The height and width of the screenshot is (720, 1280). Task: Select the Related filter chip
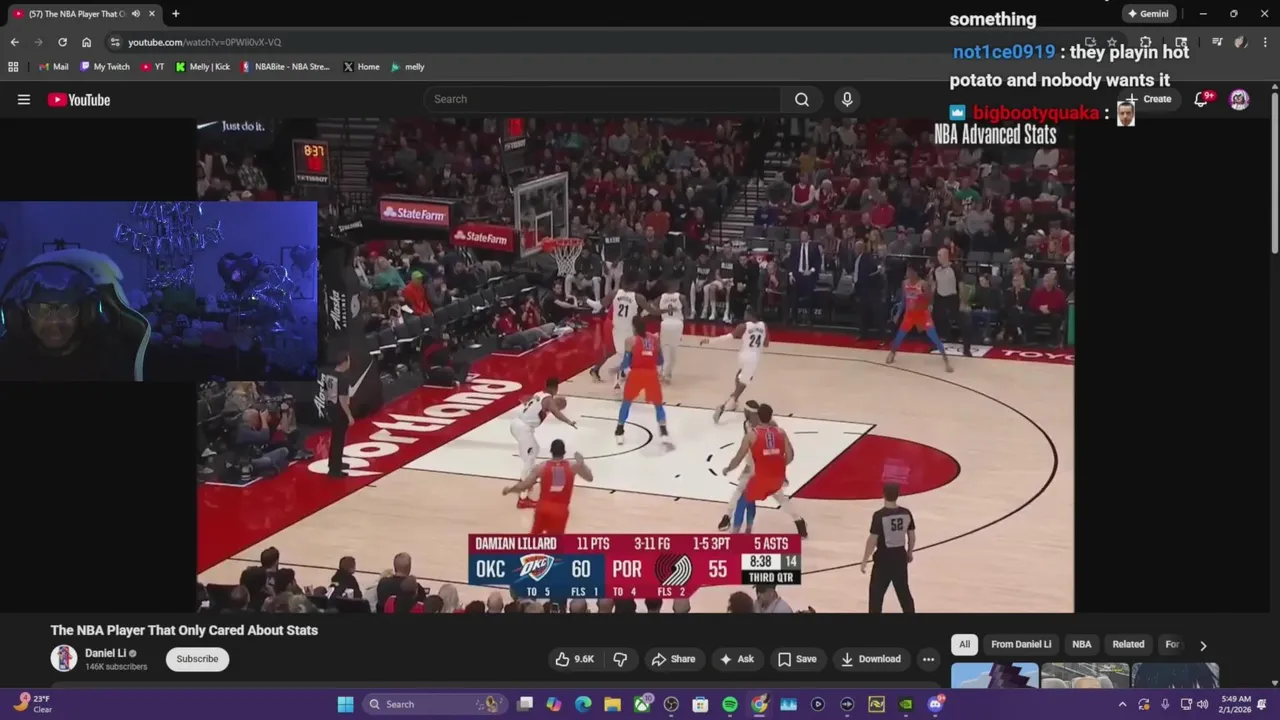(1128, 644)
